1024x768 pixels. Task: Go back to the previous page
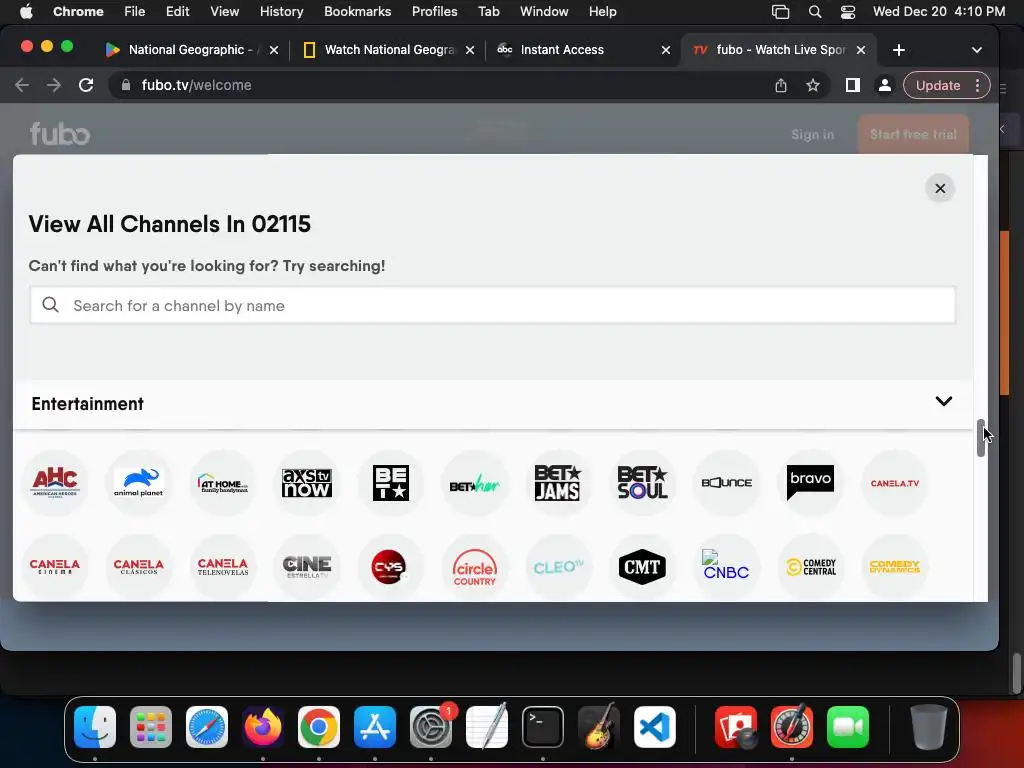coord(22,85)
